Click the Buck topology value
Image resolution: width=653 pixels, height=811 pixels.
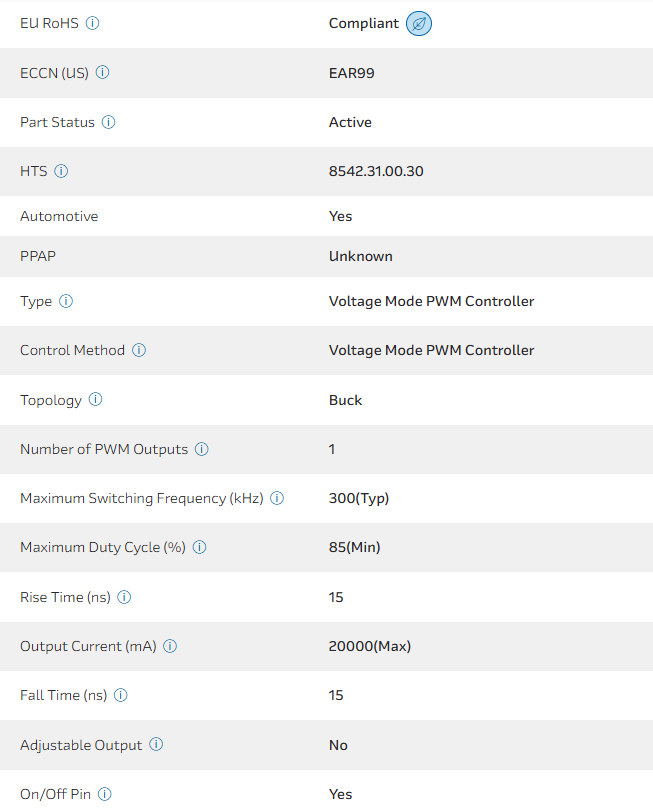coord(345,400)
